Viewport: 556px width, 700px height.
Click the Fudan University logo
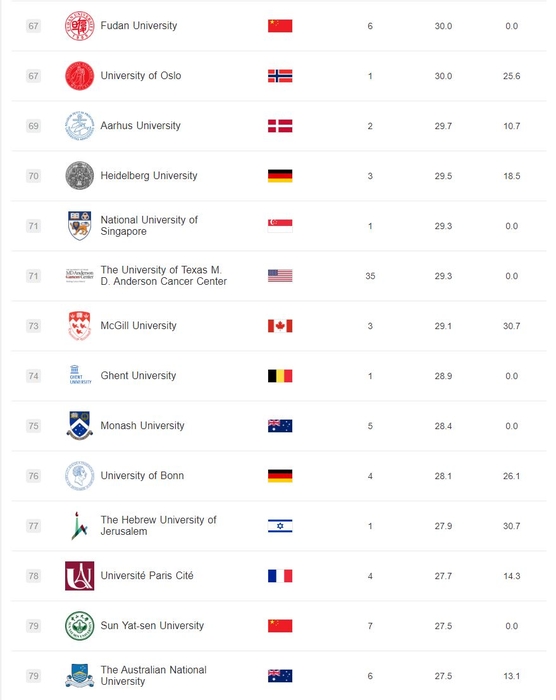(79, 26)
